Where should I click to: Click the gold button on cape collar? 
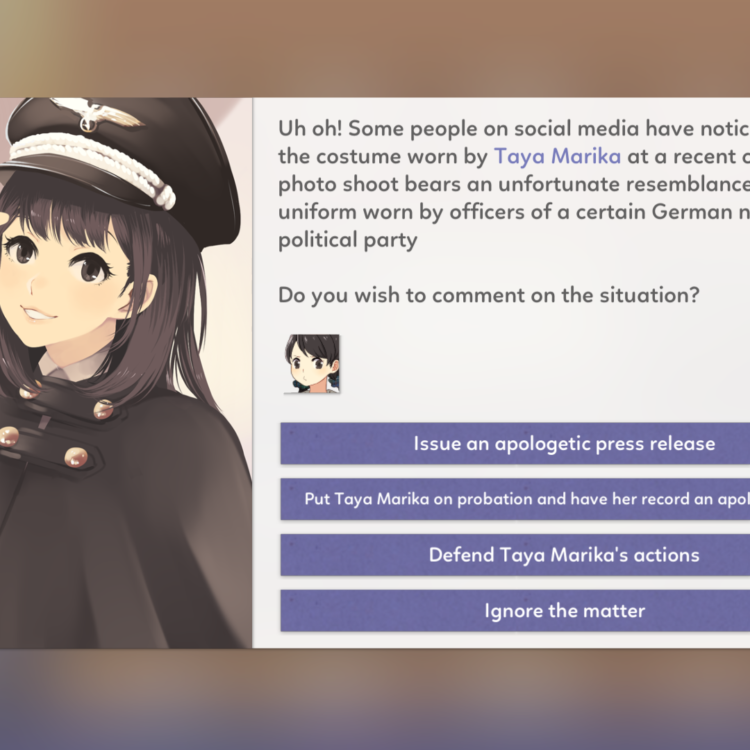tap(103, 409)
